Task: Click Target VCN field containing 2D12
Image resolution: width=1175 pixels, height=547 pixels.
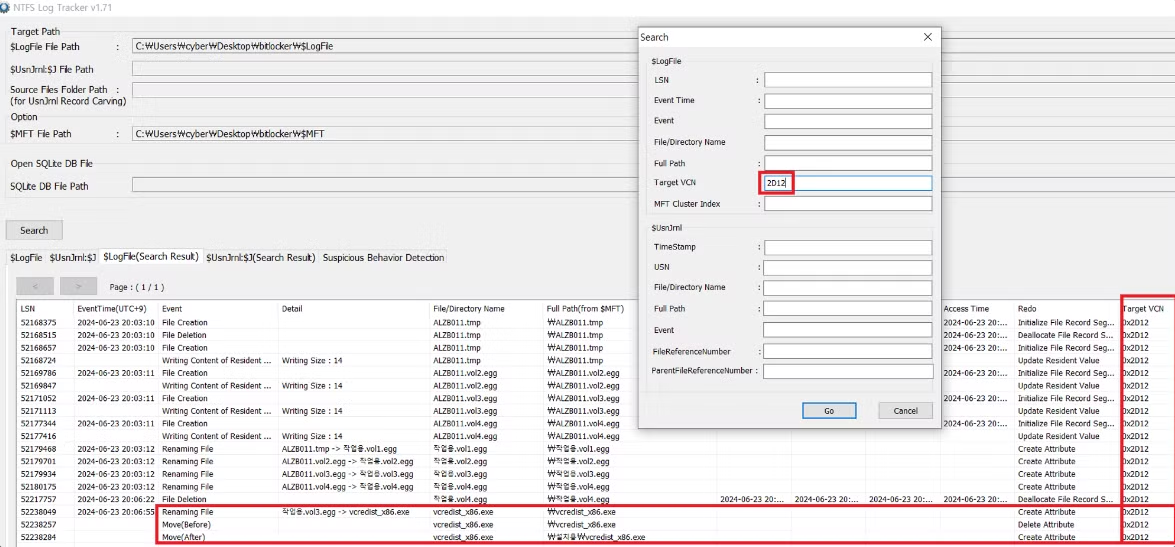Action: (x=848, y=183)
